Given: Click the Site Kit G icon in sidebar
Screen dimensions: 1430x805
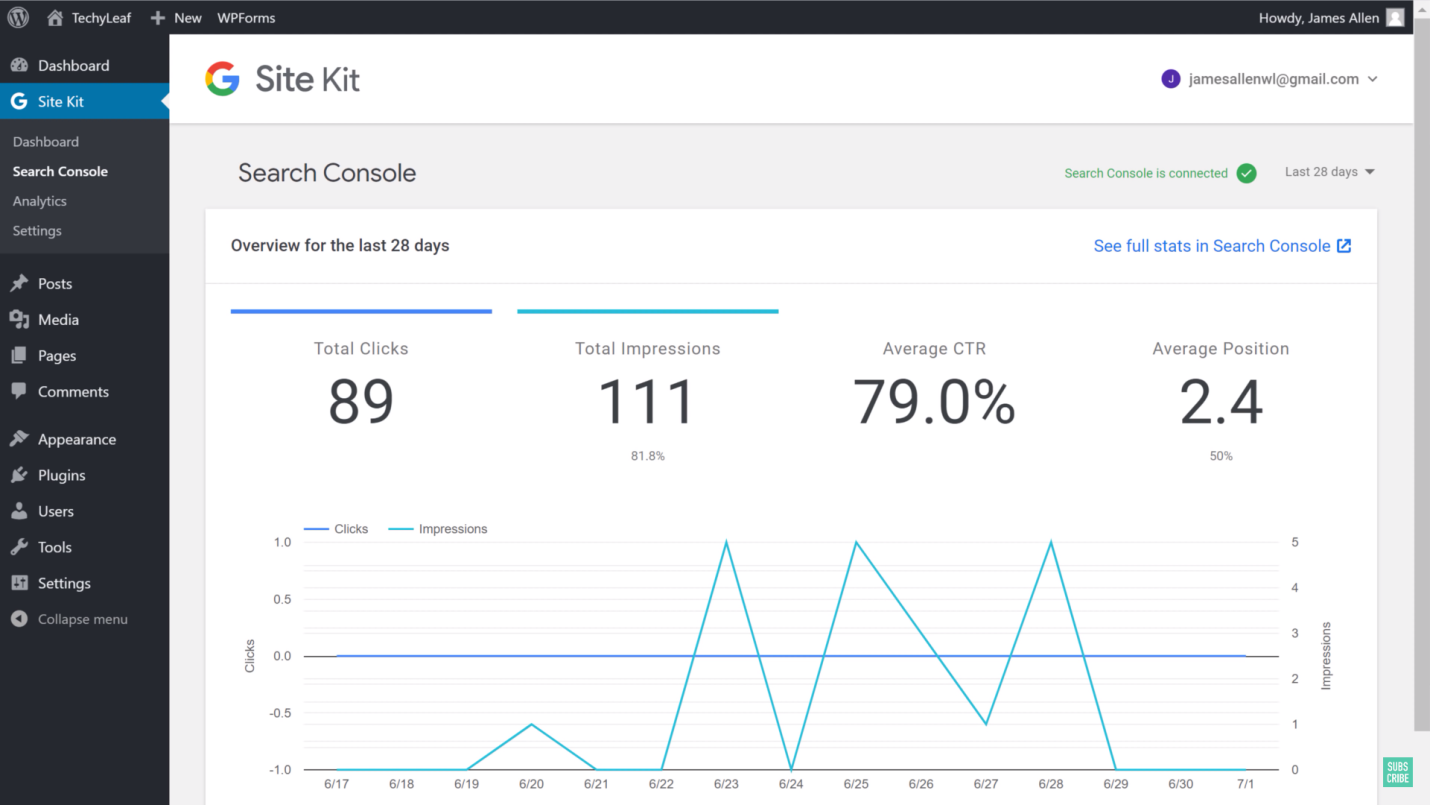Looking at the screenshot, I should 19,101.
